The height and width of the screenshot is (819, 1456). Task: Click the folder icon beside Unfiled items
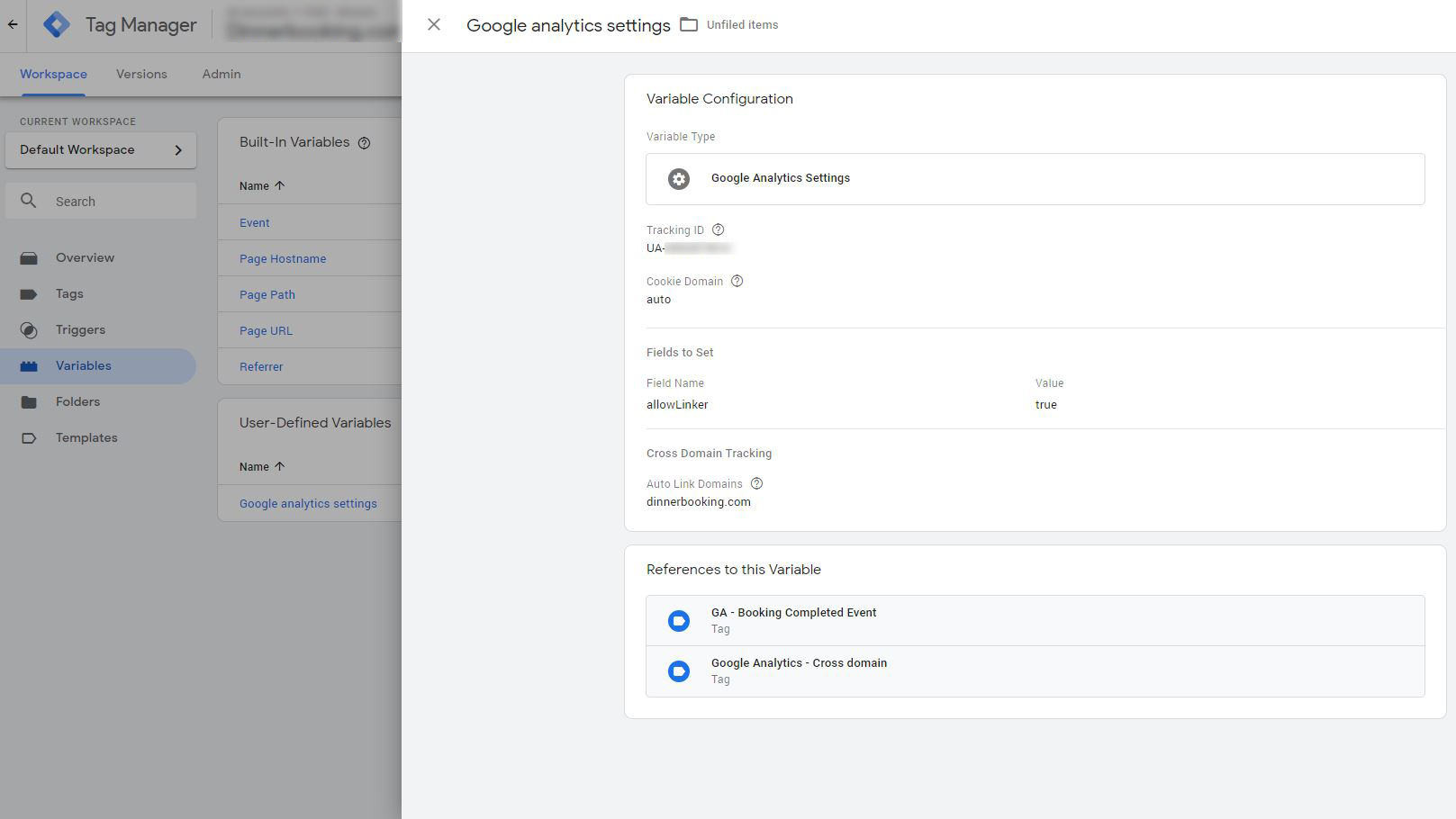click(x=689, y=25)
